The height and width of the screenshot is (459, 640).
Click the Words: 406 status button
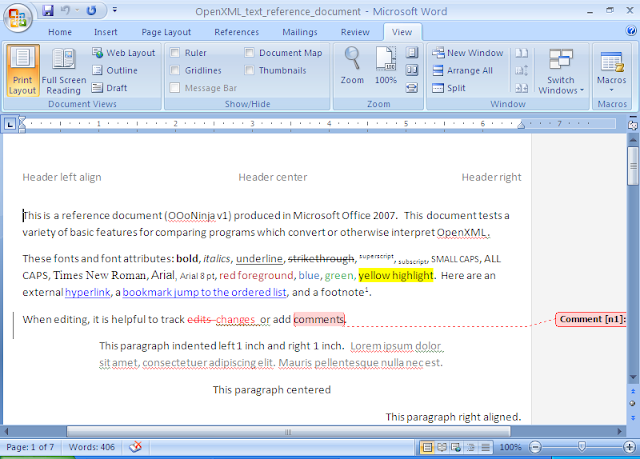coord(88,447)
